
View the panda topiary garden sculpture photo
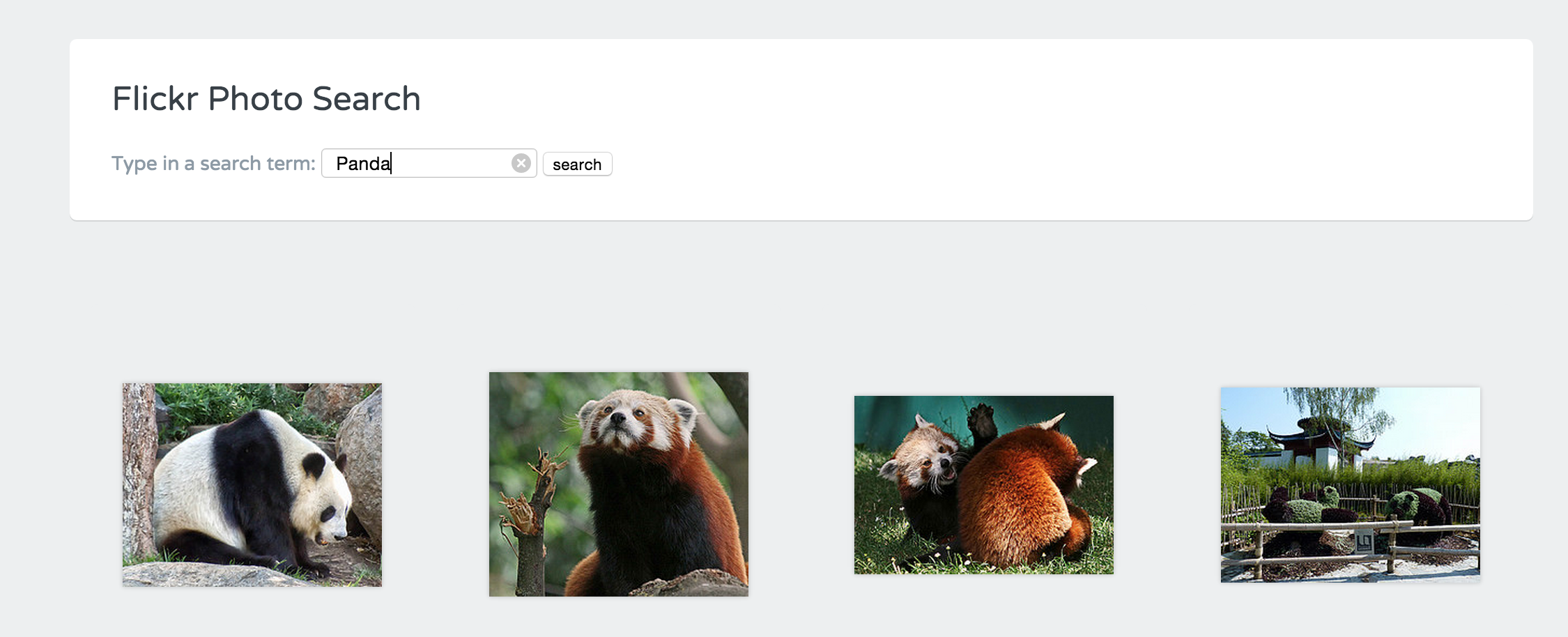[1349, 484]
